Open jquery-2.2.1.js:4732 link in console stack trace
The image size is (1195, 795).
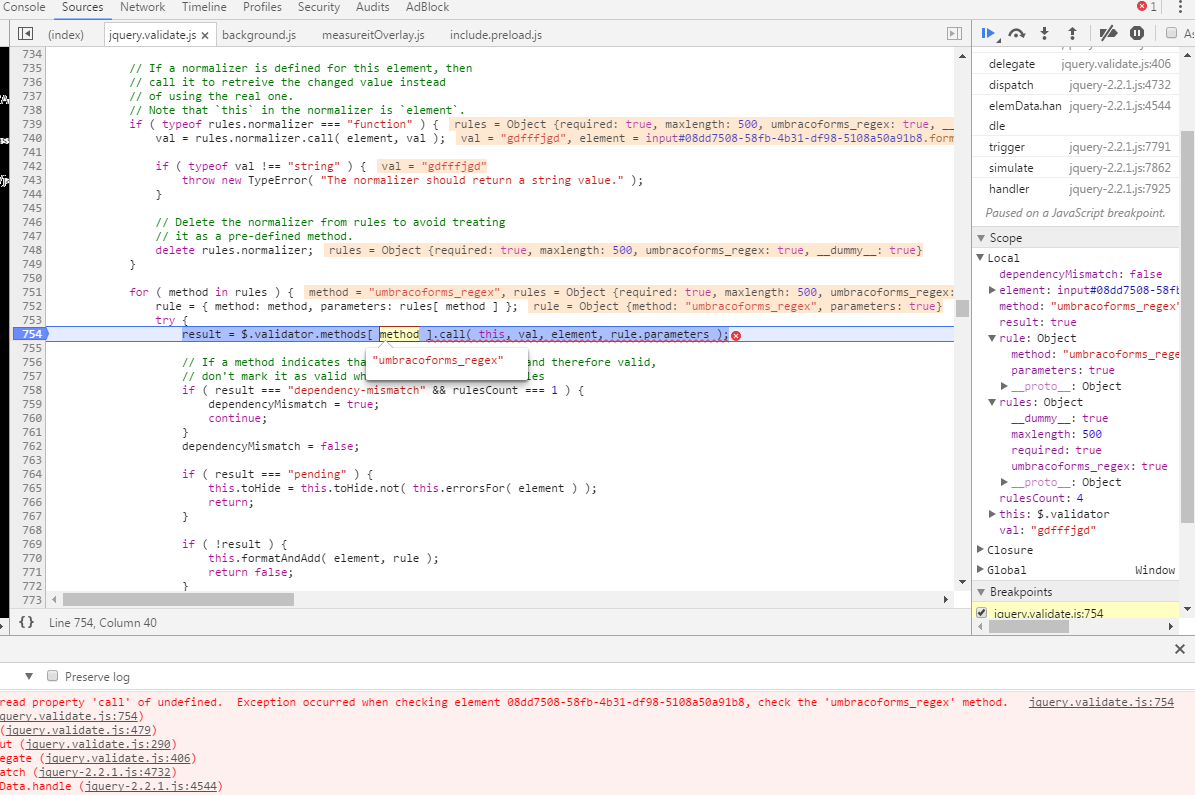[105, 772]
